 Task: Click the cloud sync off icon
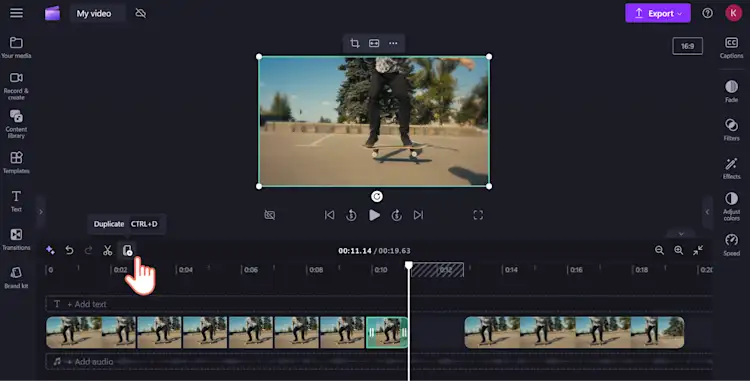[141, 13]
